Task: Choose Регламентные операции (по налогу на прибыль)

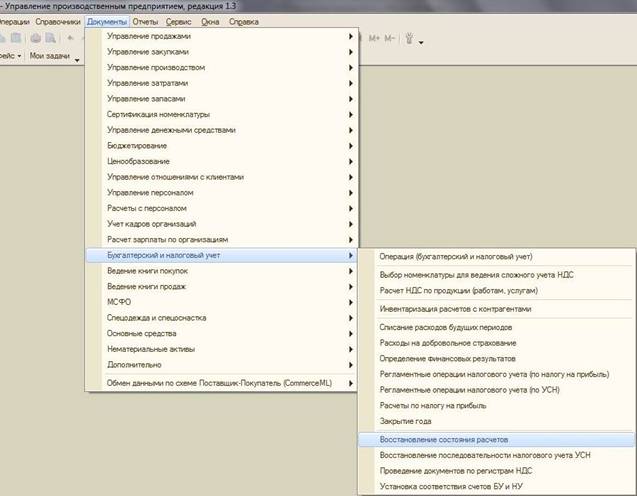Action: (497, 374)
